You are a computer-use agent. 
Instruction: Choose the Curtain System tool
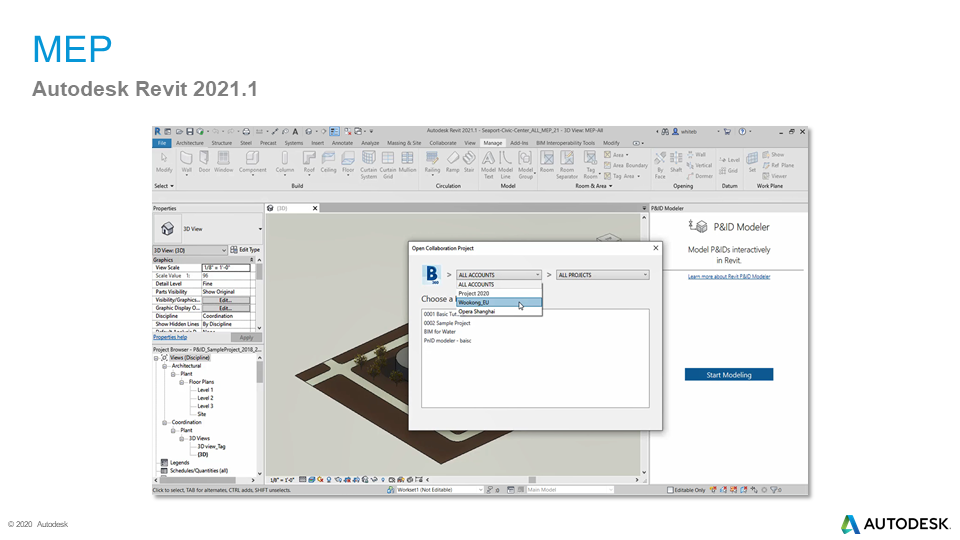point(369,165)
